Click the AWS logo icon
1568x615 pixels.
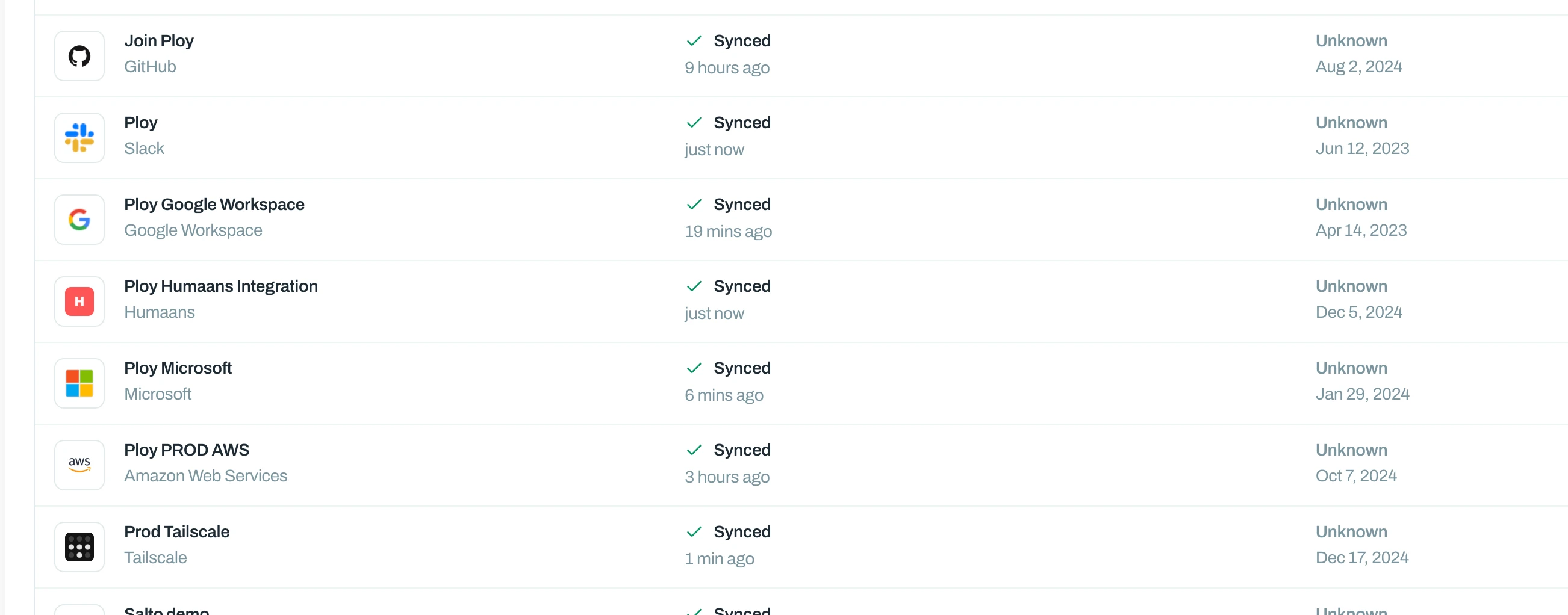pos(79,465)
